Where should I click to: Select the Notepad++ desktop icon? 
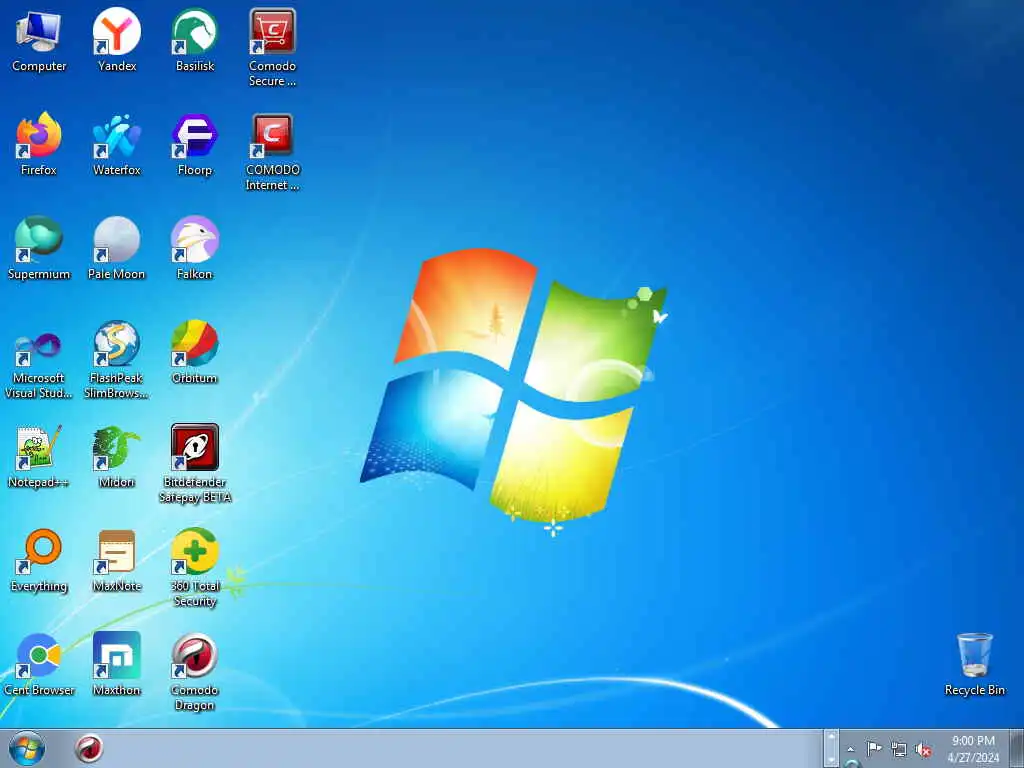coord(39,456)
